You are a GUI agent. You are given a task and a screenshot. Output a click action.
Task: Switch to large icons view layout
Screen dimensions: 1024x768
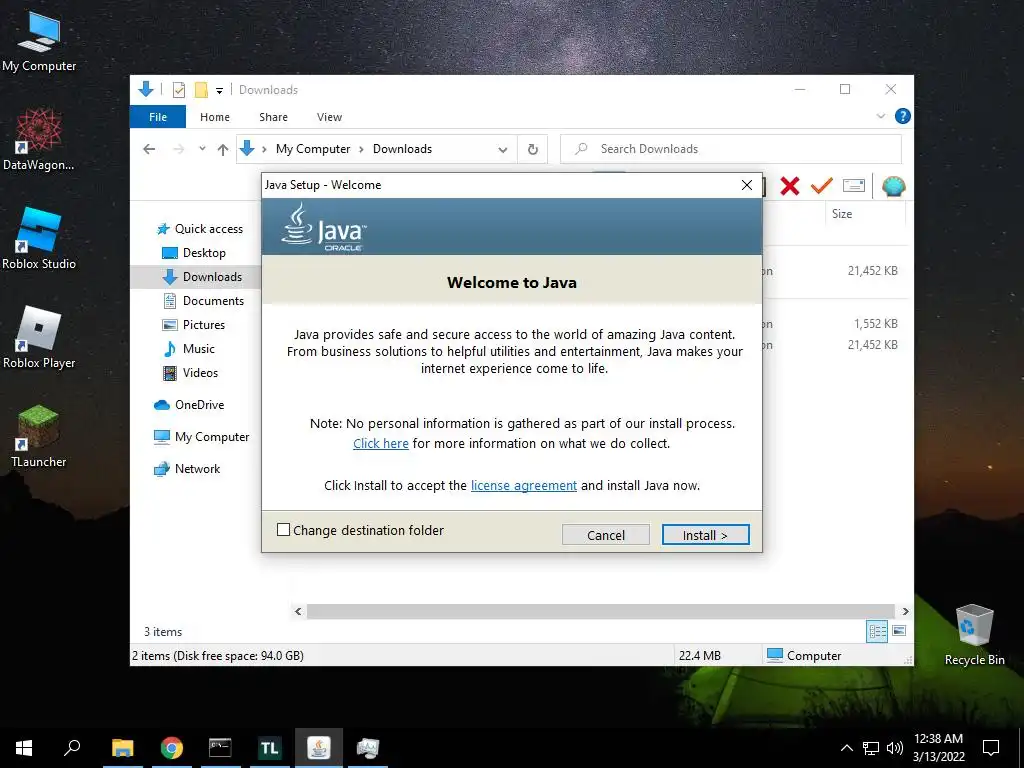[x=899, y=631]
